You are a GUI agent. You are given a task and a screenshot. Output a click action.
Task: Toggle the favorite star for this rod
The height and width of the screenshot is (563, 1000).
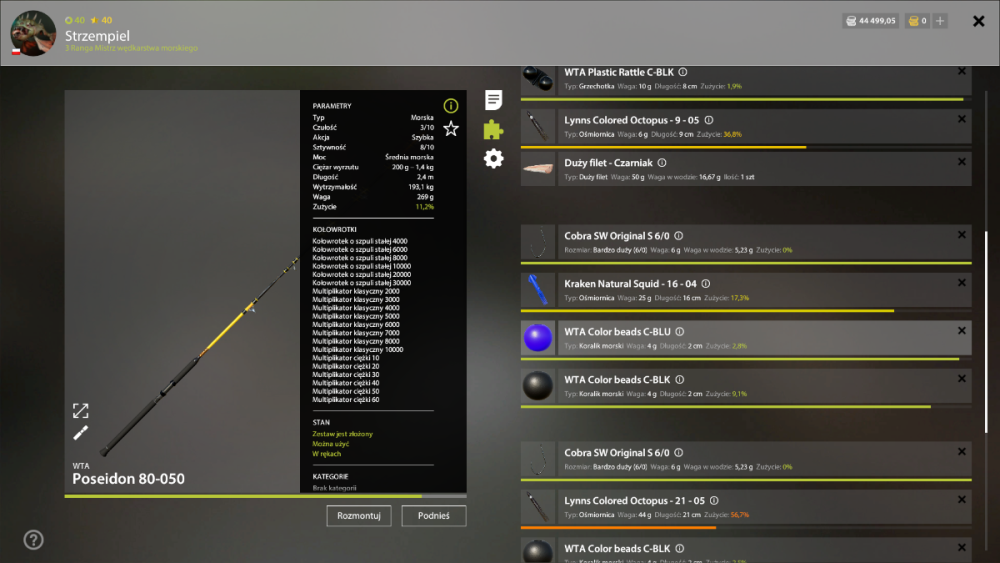[451, 129]
